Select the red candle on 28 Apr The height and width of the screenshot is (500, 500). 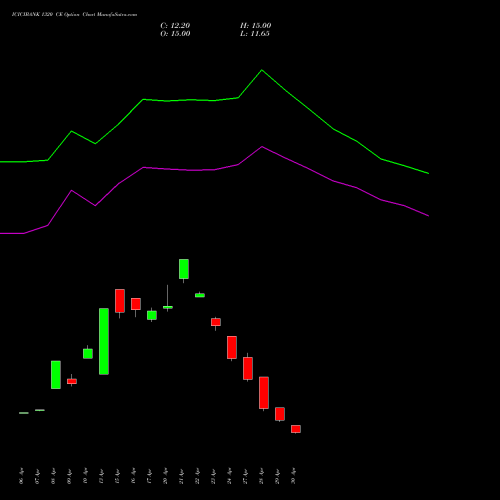(264, 393)
